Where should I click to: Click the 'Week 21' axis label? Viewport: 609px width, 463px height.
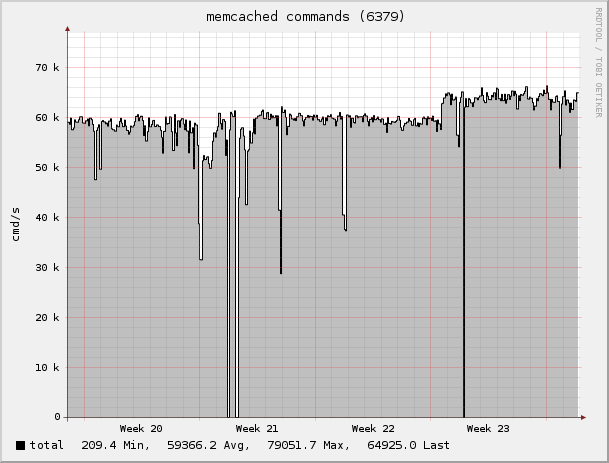[257, 429]
